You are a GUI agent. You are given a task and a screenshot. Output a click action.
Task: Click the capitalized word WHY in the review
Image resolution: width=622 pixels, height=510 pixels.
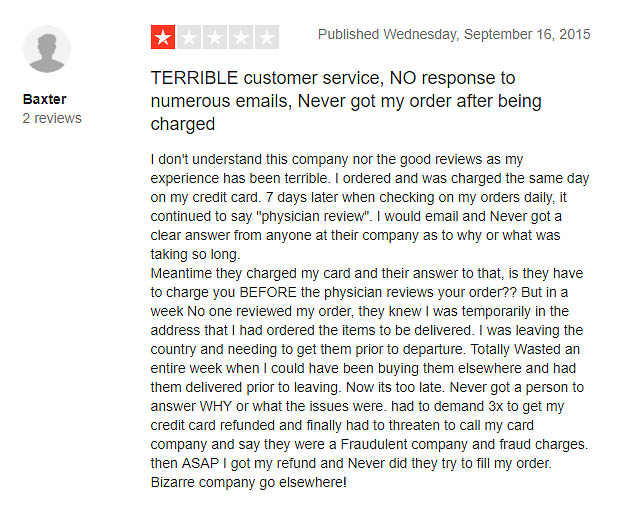click(x=215, y=406)
